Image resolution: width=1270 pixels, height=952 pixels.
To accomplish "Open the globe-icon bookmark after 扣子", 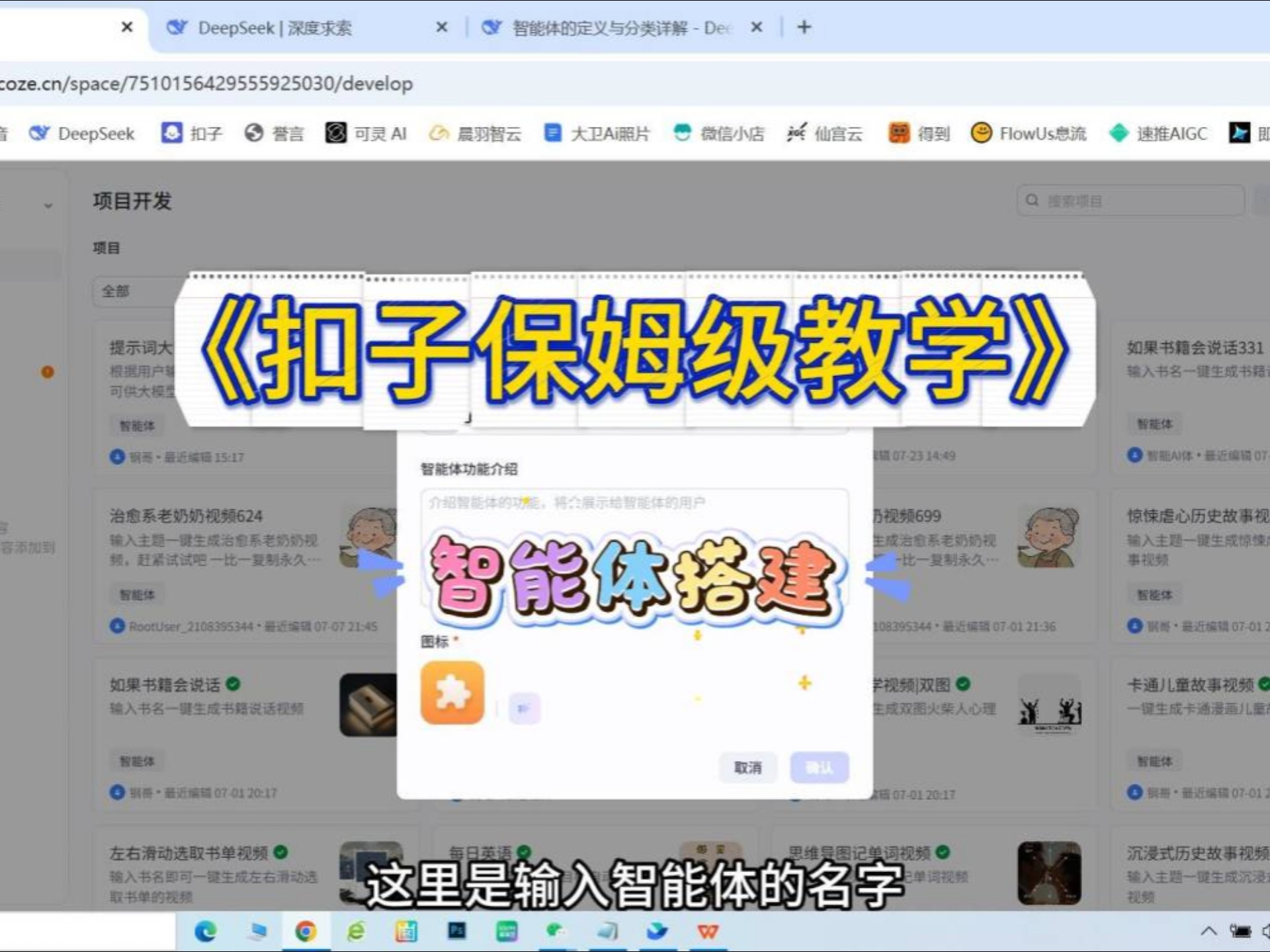I will pos(274,134).
